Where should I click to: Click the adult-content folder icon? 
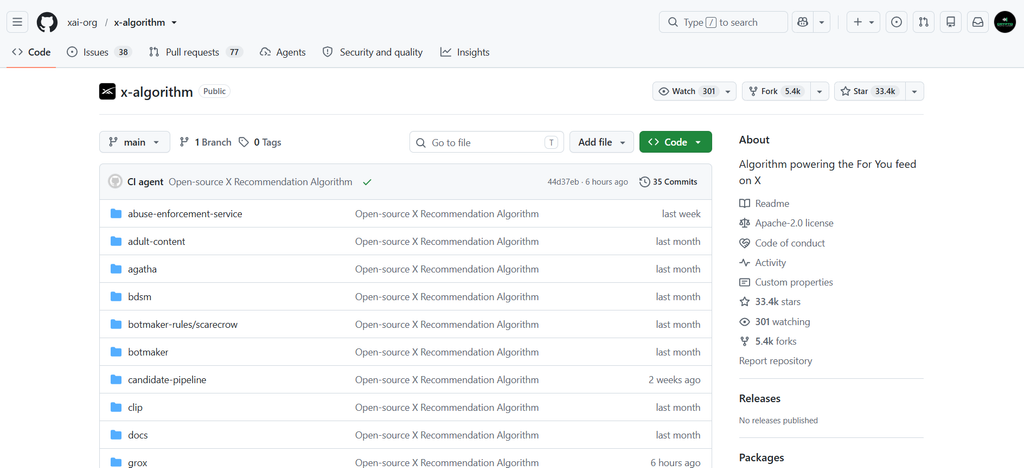(116, 242)
